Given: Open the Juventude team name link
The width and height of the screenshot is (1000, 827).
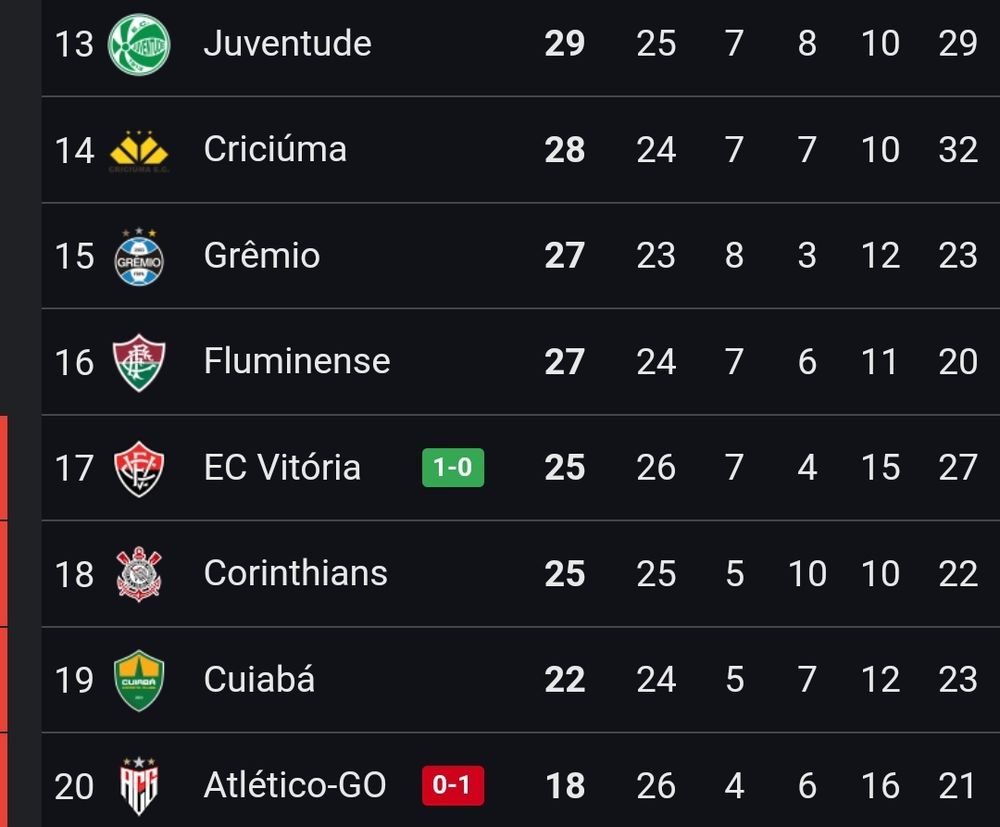Looking at the screenshot, I should (x=287, y=44).
